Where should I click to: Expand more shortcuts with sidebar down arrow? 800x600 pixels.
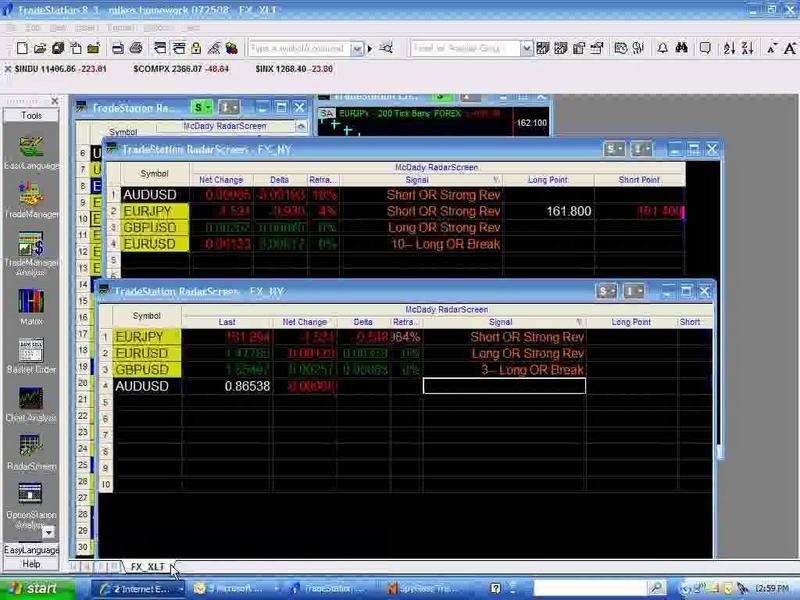point(48,533)
